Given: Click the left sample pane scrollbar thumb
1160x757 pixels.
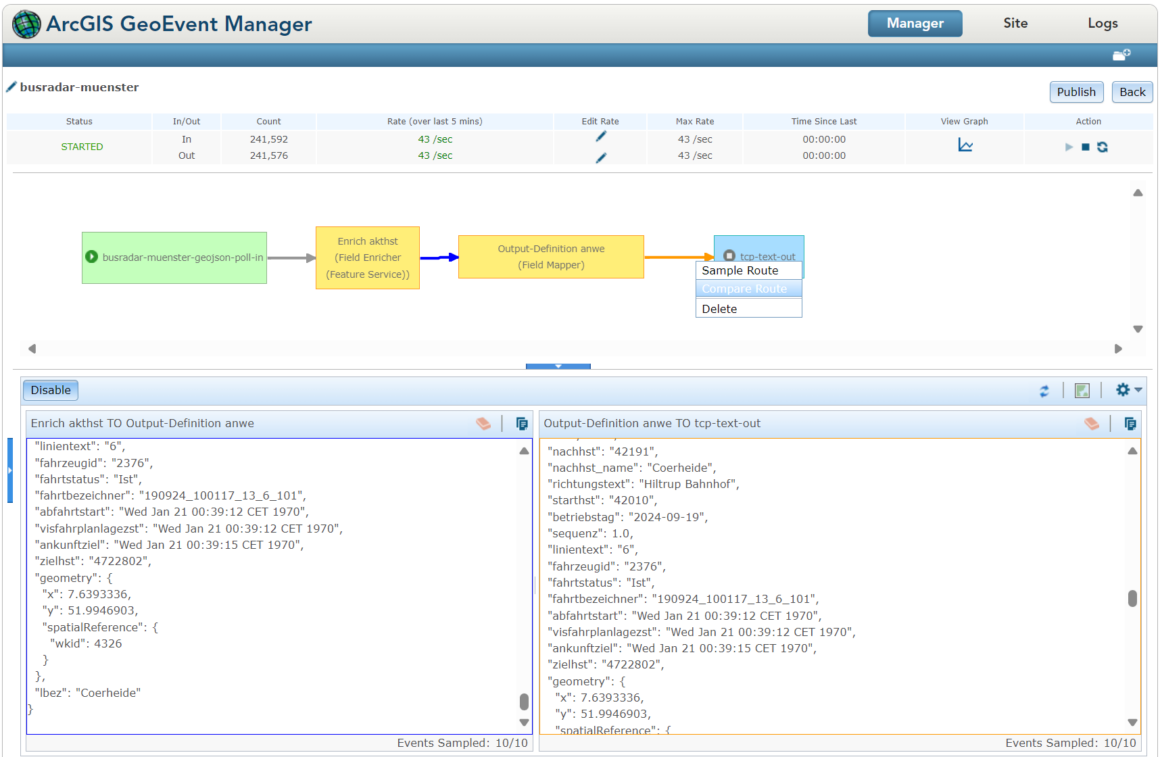Looking at the screenshot, I should click(x=524, y=701).
